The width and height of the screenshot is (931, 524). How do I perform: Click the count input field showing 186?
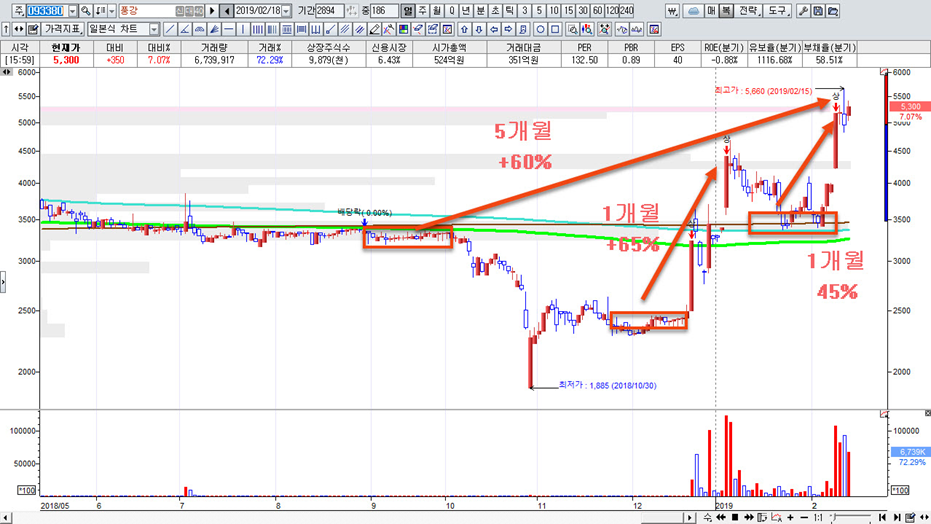(383, 11)
